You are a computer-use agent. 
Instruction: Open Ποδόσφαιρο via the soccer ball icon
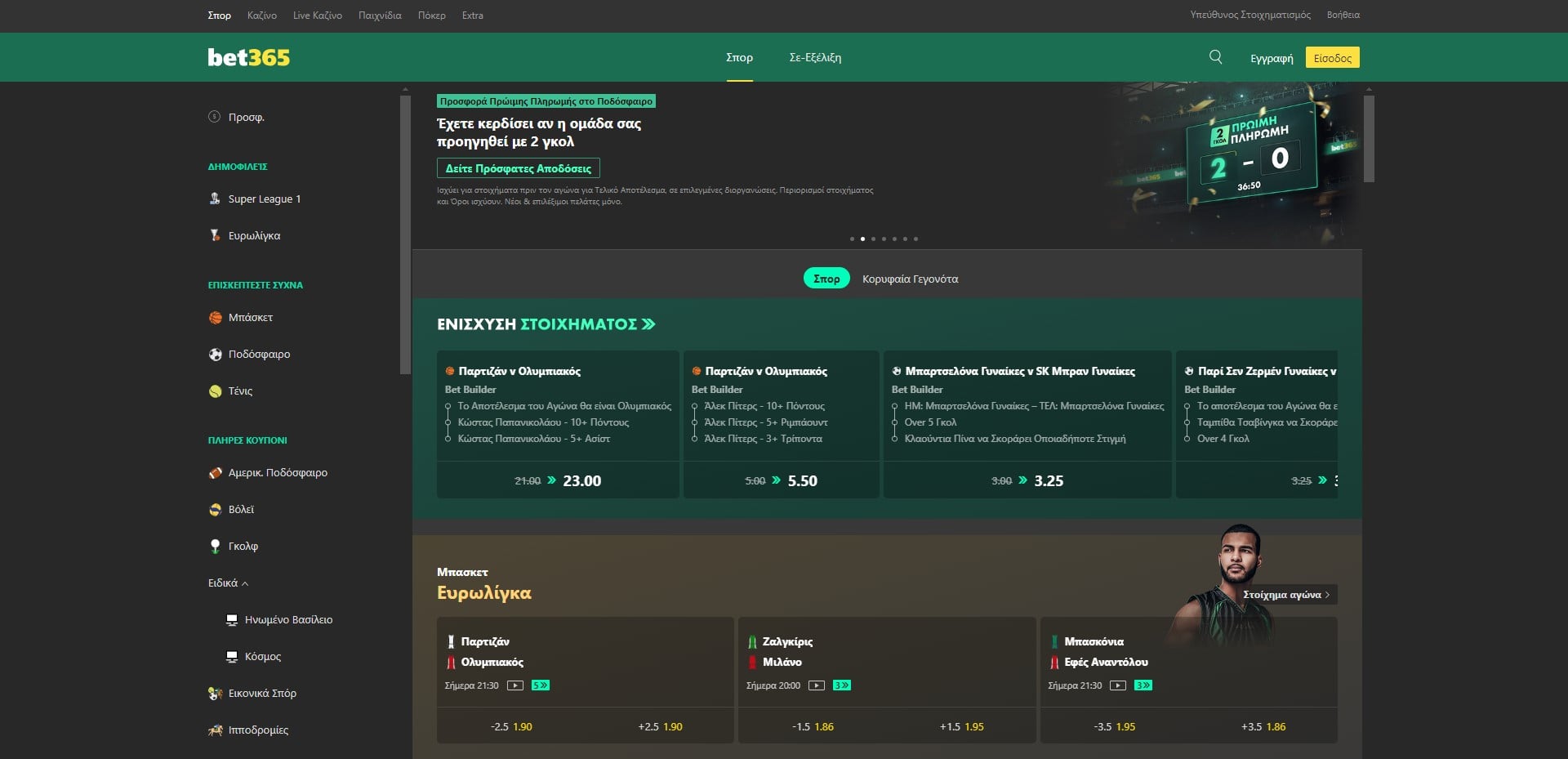tap(215, 354)
